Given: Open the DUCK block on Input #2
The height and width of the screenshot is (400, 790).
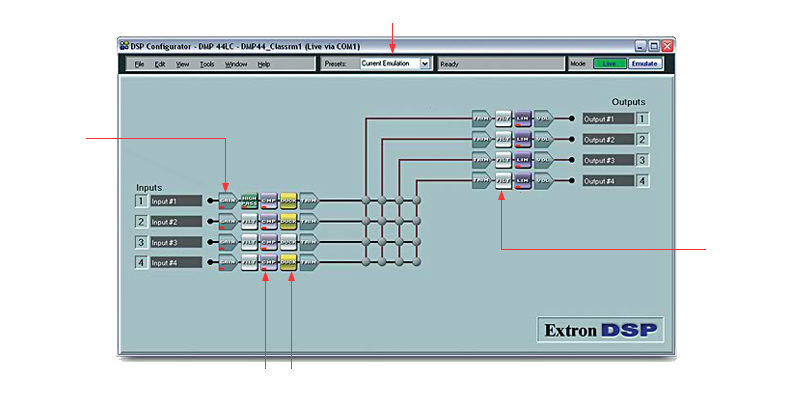Looking at the screenshot, I should coord(288,221).
